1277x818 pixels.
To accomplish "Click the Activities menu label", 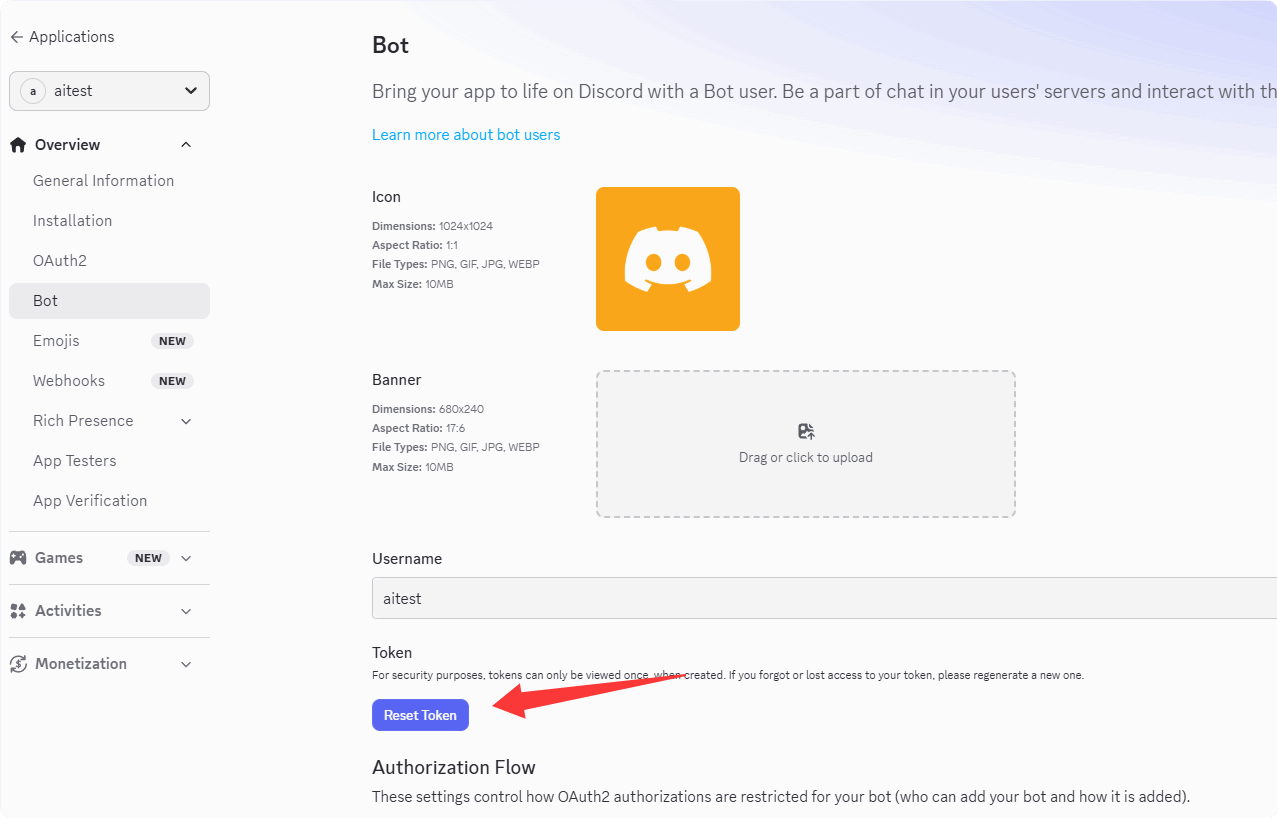I will [68, 611].
